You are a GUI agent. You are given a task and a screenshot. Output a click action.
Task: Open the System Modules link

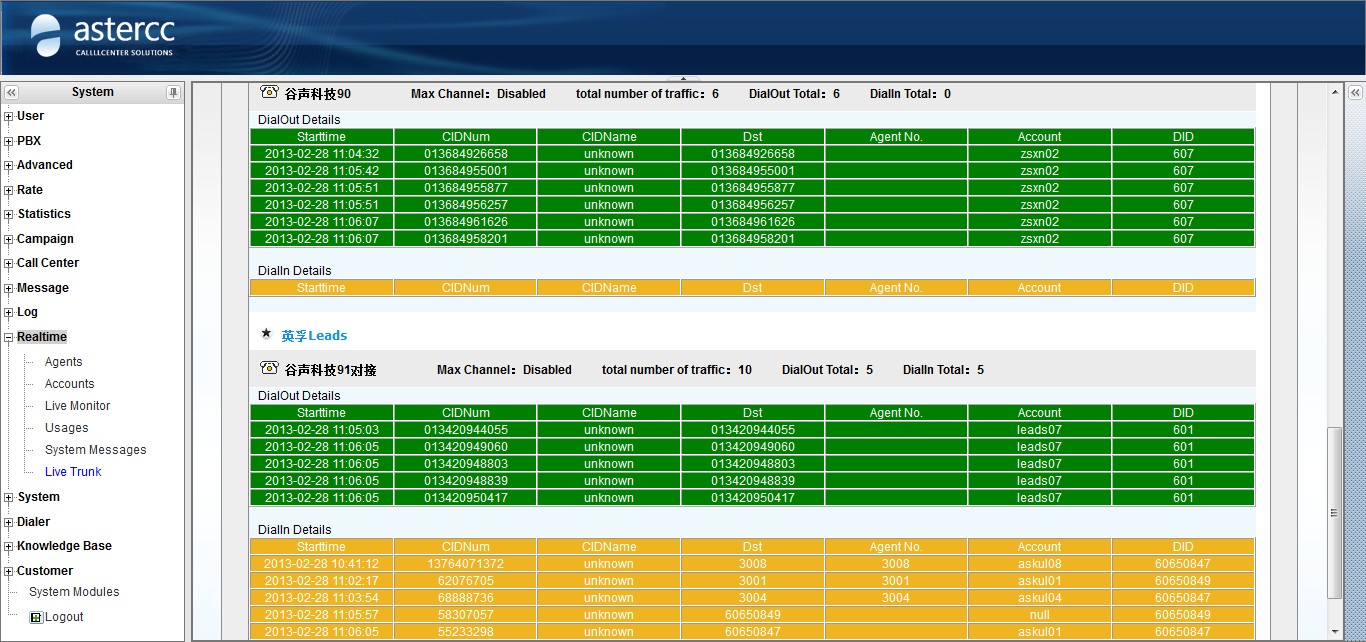(74, 592)
